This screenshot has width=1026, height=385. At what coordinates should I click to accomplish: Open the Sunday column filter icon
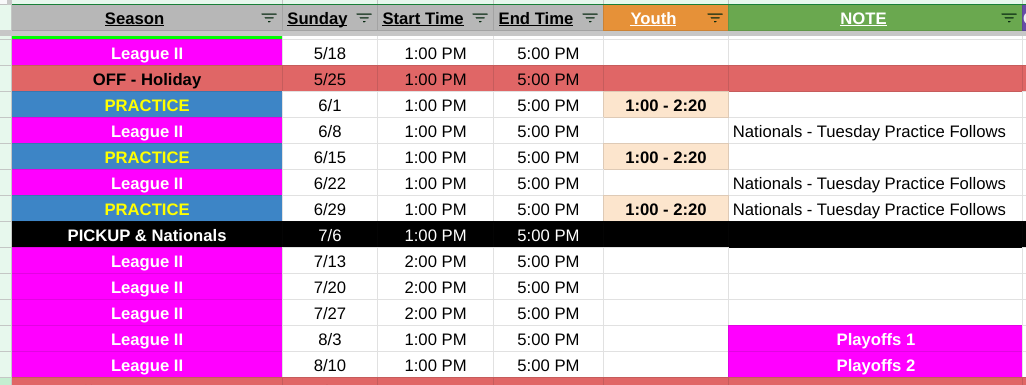364,18
